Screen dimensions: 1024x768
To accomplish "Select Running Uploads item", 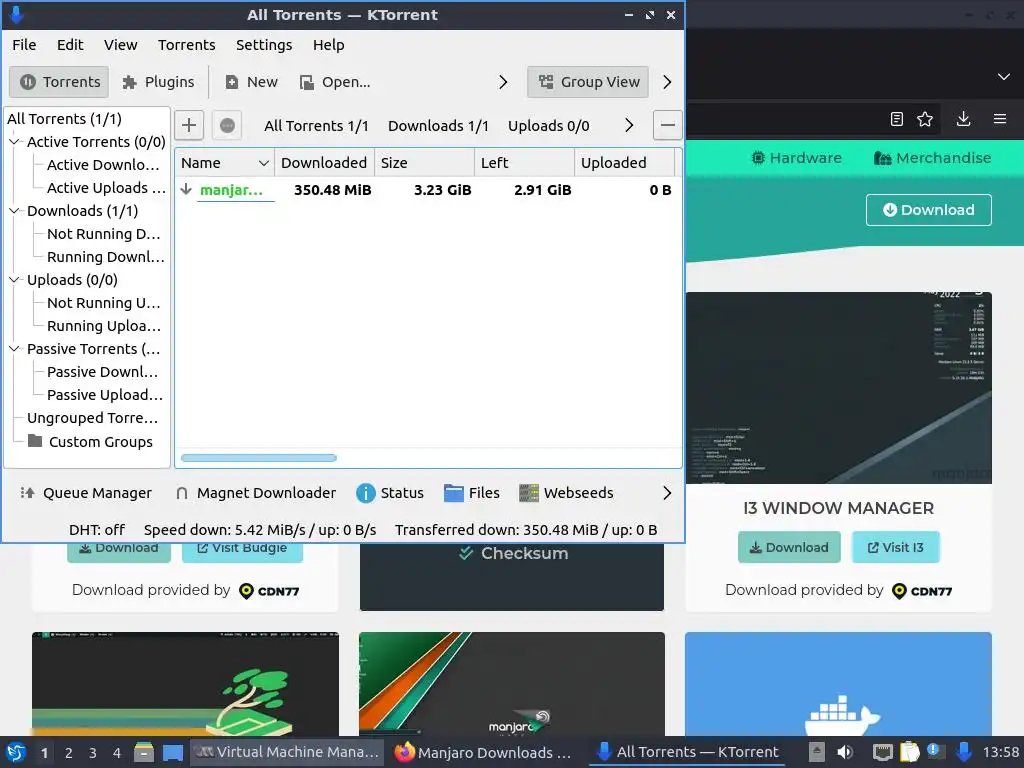I will tap(103, 326).
